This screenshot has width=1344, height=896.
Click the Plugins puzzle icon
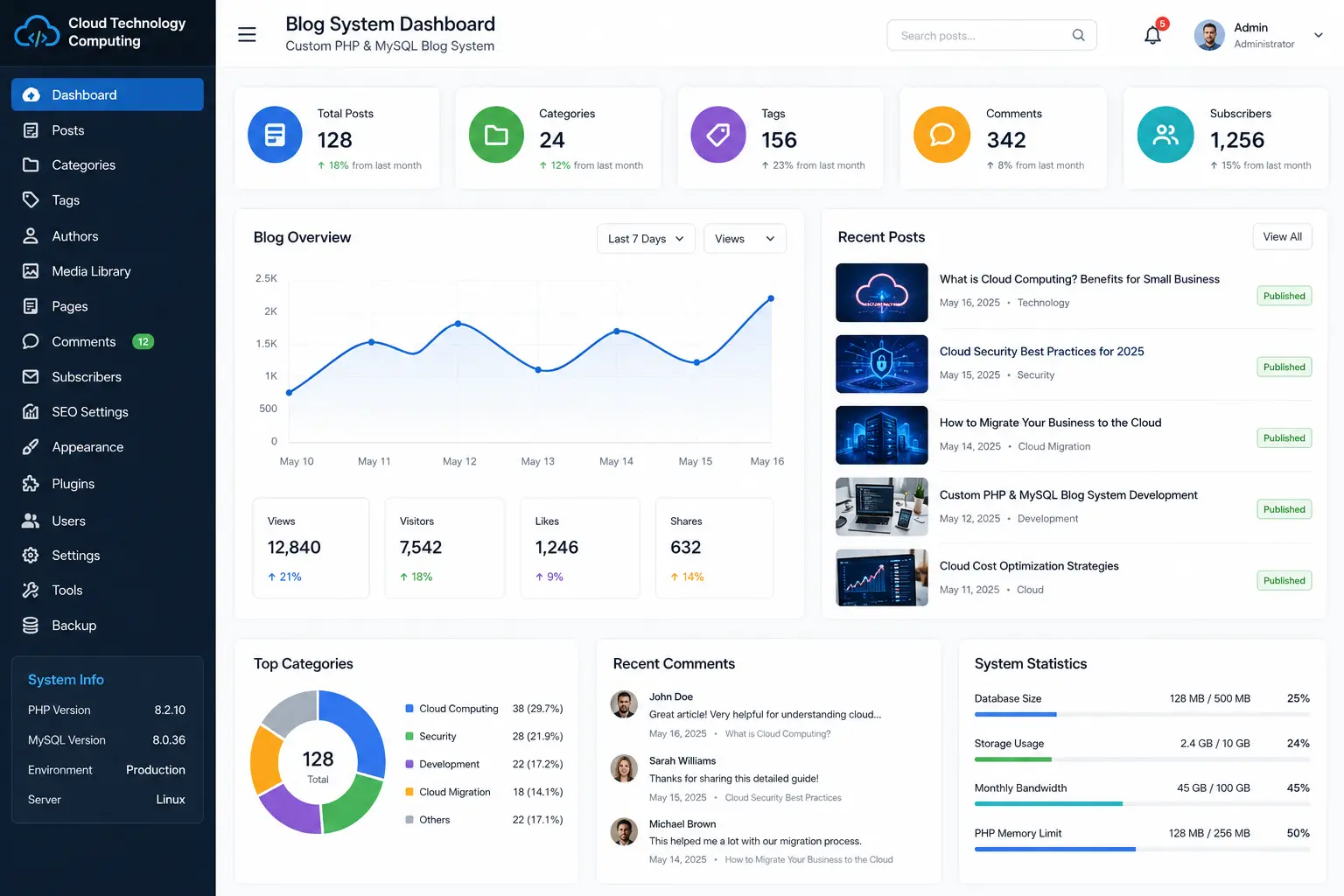pyautogui.click(x=31, y=484)
